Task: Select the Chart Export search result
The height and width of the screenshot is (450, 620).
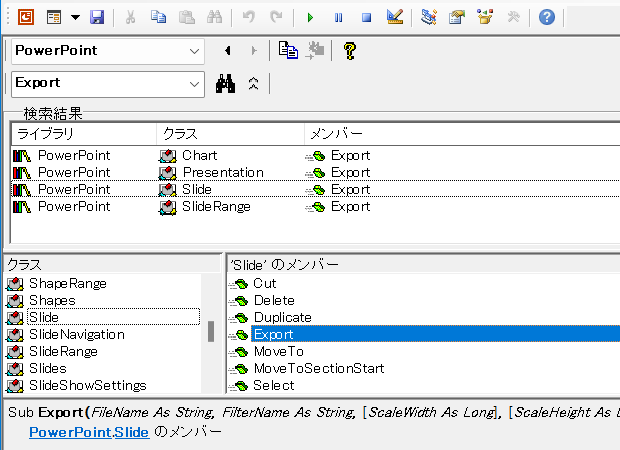Action: pos(316,155)
